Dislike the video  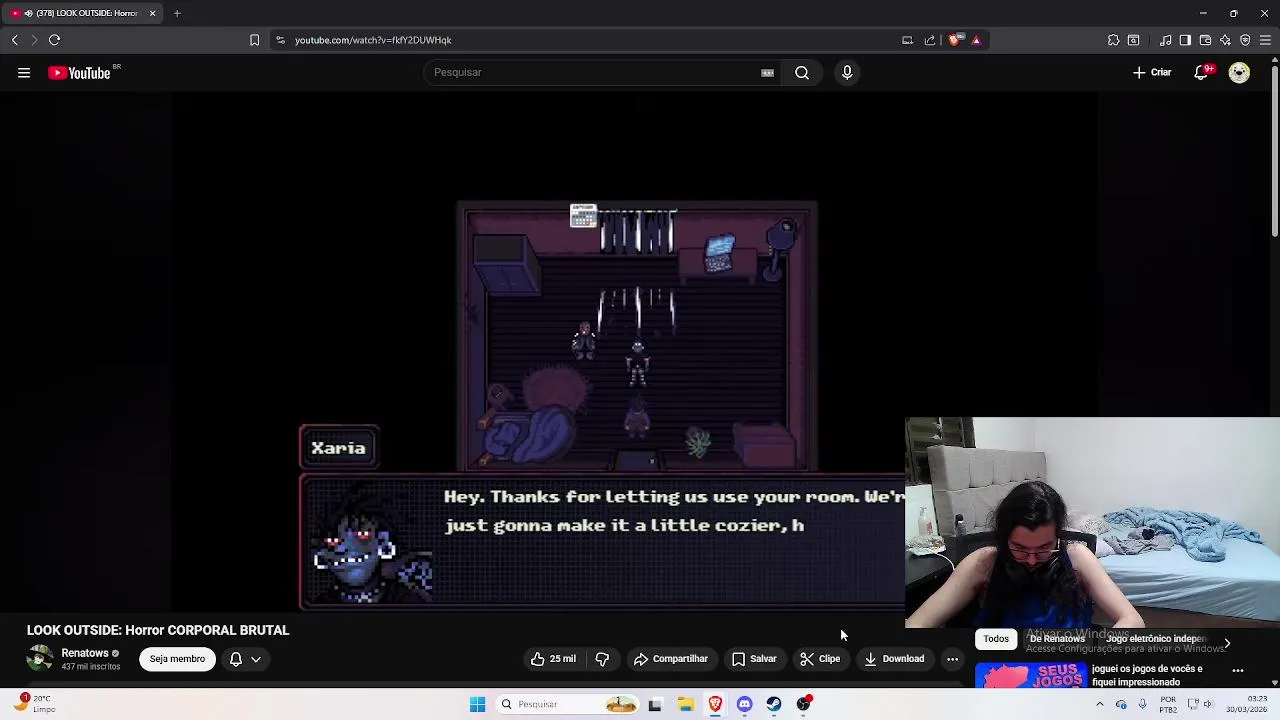(602, 659)
